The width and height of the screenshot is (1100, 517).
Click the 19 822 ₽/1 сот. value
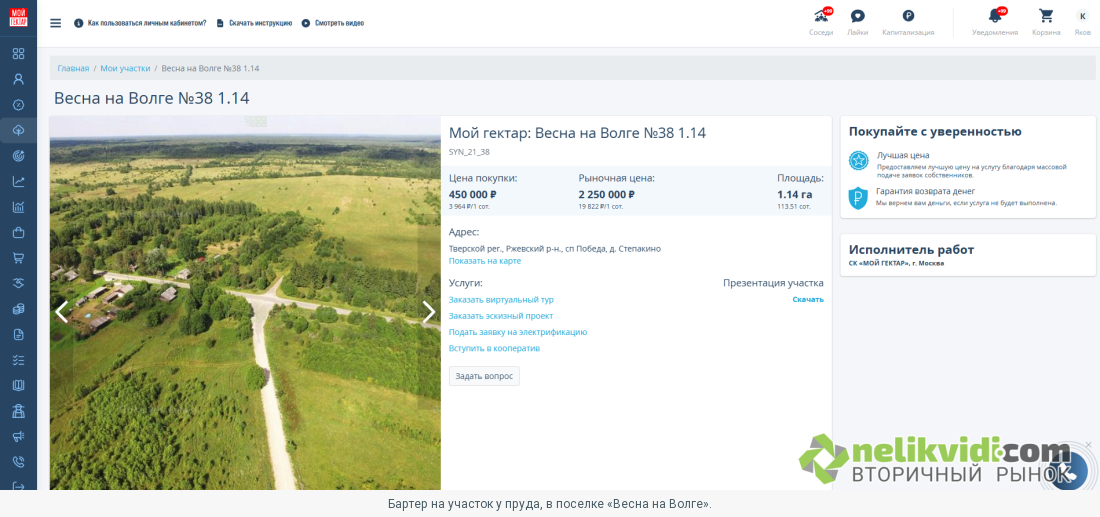coord(601,207)
